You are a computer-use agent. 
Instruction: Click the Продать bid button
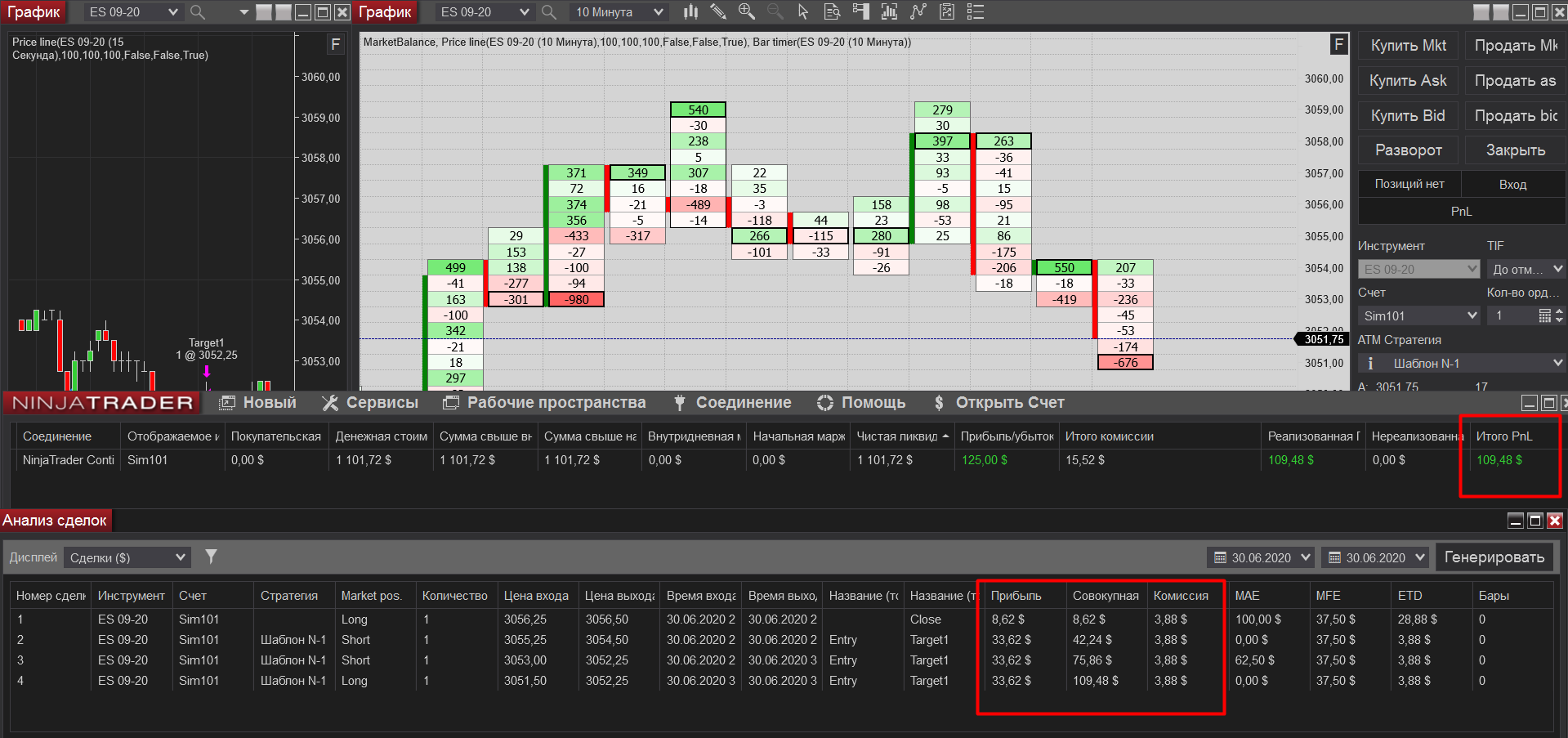pyautogui.click(x=1515, y=116)
